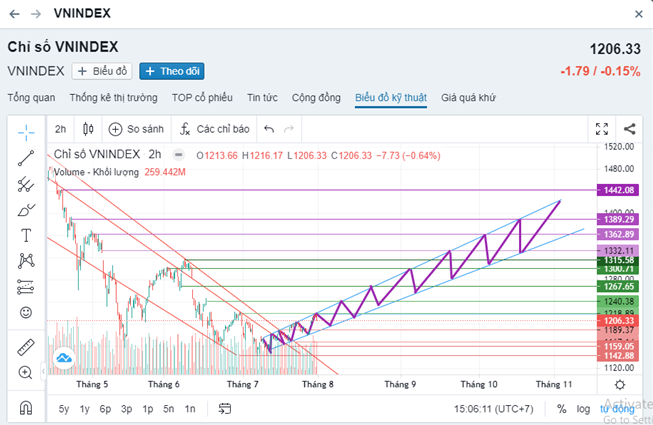The height and width of the screenshot is (425, 653).
Task: Select the brush drawing tool
Action: tap(26, 210)
